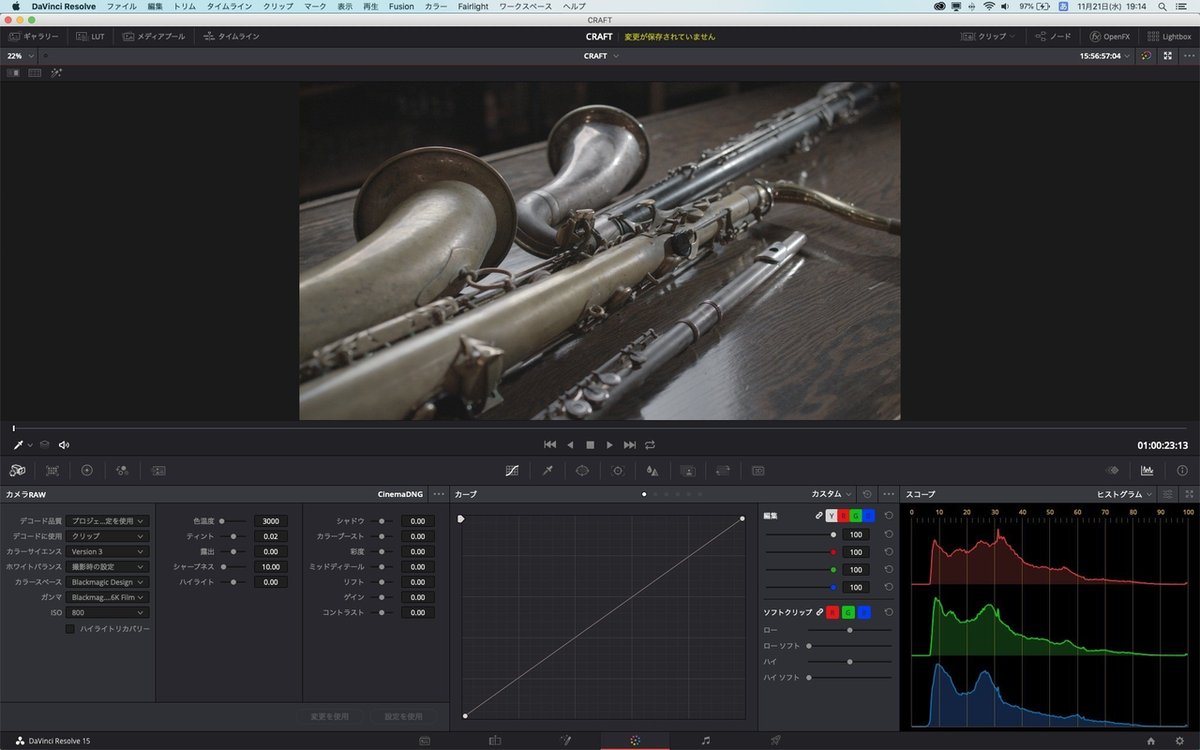Click the 色温度 slider handle
Image resolution: width=1200 pixels, height=750 pixels.
click(x=222, y=521)
